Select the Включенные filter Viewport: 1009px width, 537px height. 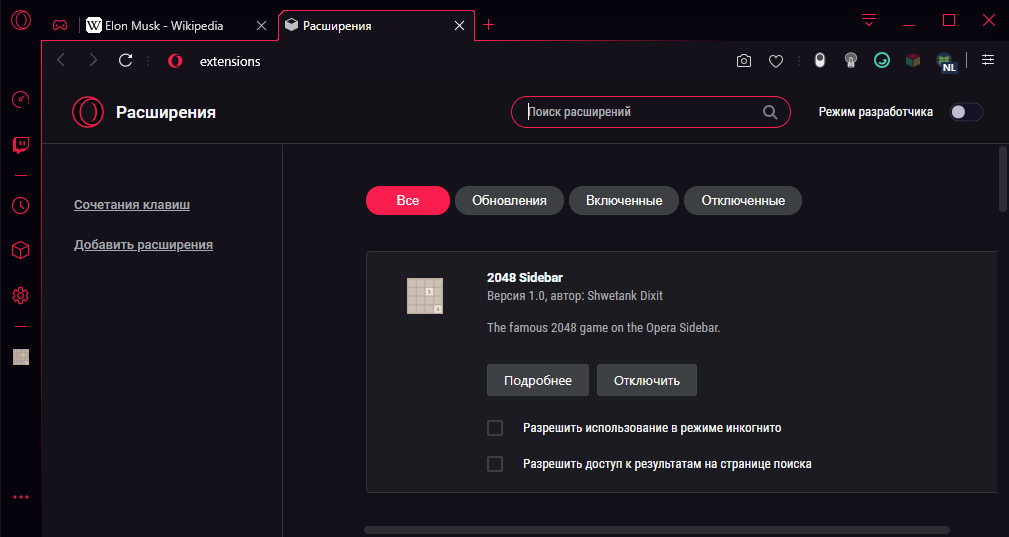(624, 201)
